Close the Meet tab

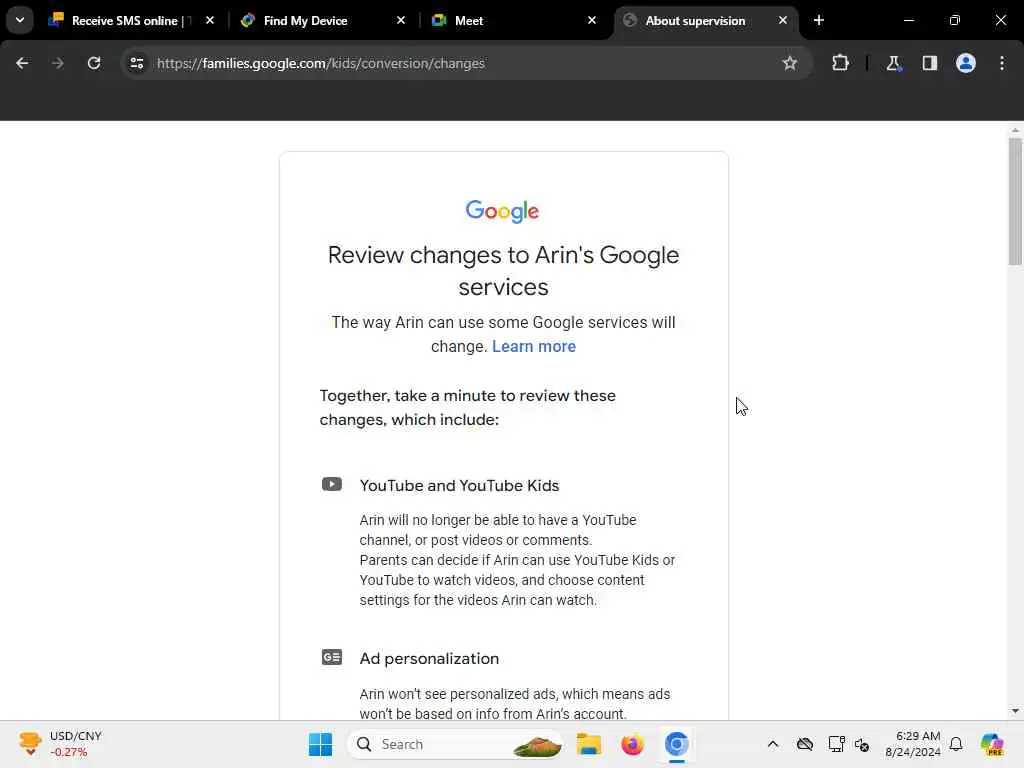(x=592, y=20)
